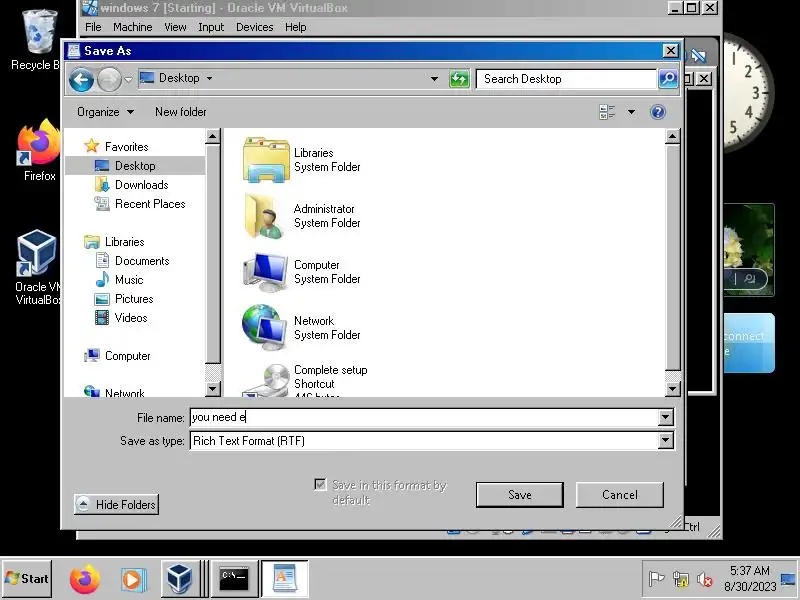Click the grayed Forward arrow button
800x600 pixels.
[109, 80]
